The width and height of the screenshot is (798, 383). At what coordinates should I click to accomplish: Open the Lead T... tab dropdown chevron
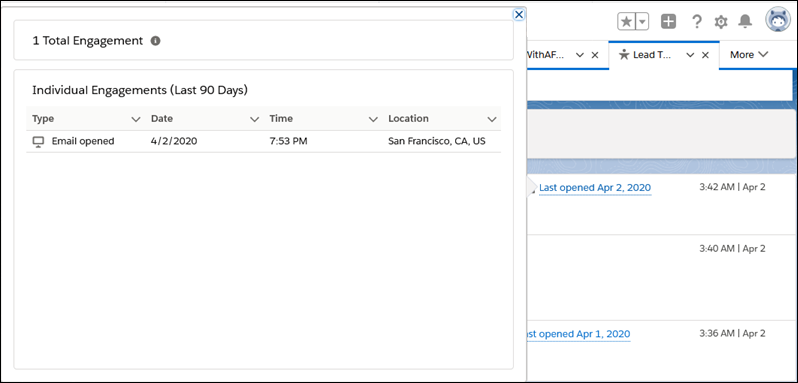tap(690, 55)
